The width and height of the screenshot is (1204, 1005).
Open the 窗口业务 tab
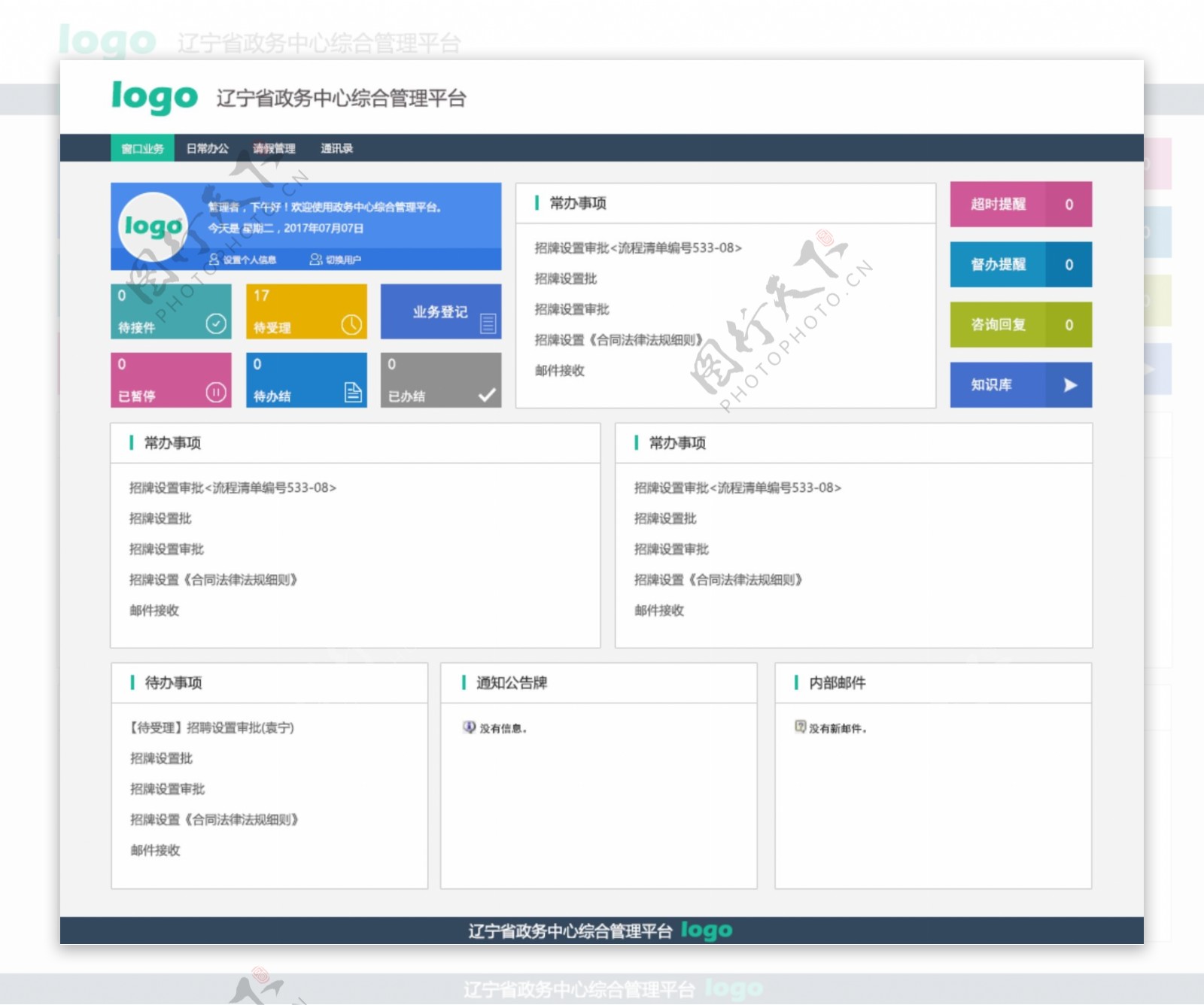pos(142,148)
